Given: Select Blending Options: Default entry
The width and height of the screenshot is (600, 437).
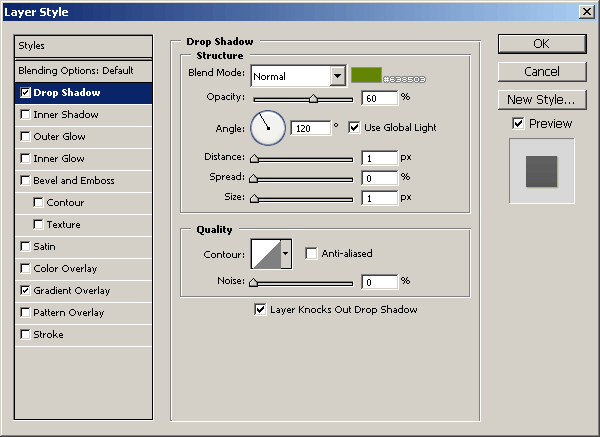Looking at the screenshot, I should pos(83,71).
